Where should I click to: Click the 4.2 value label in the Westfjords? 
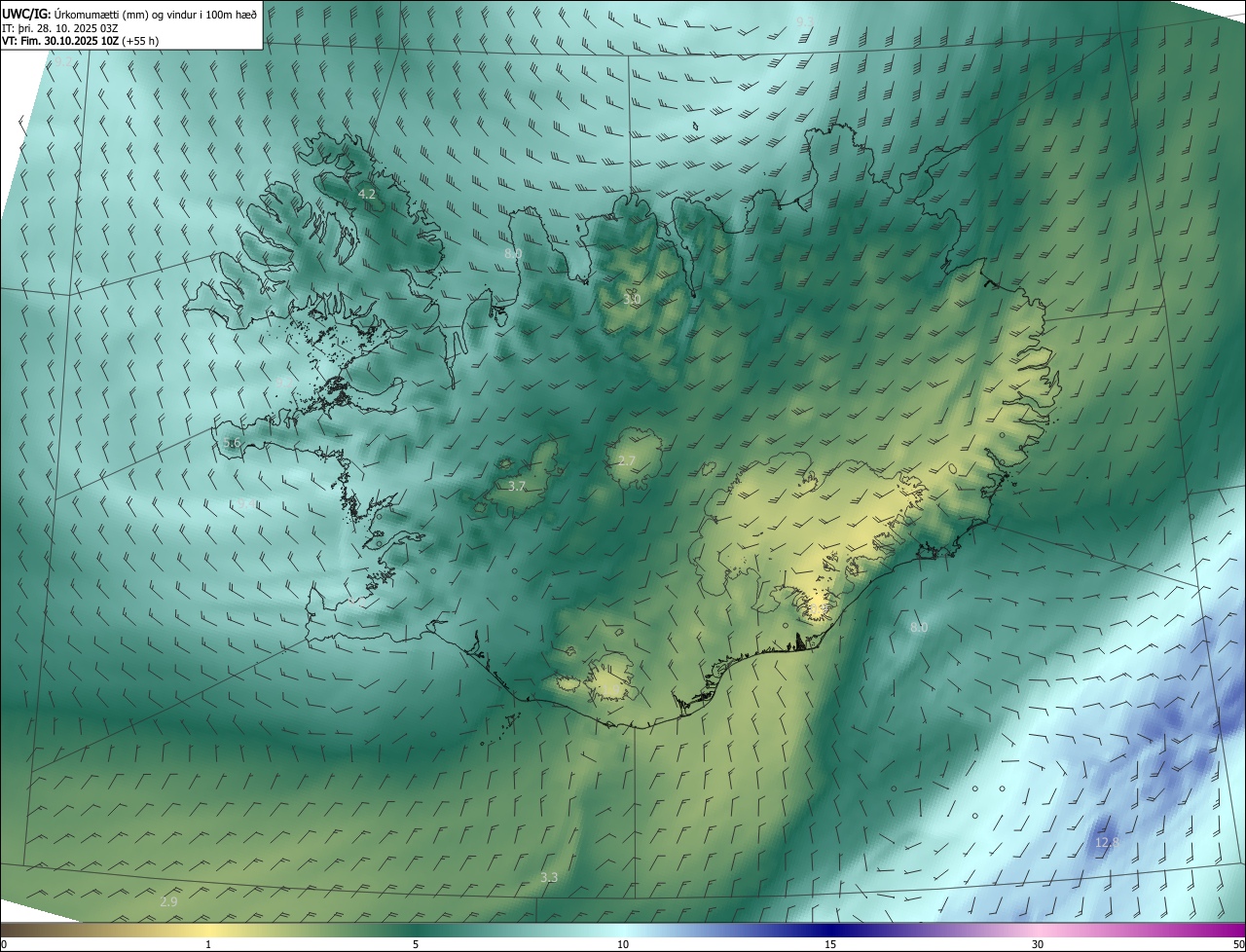point(367,195)
